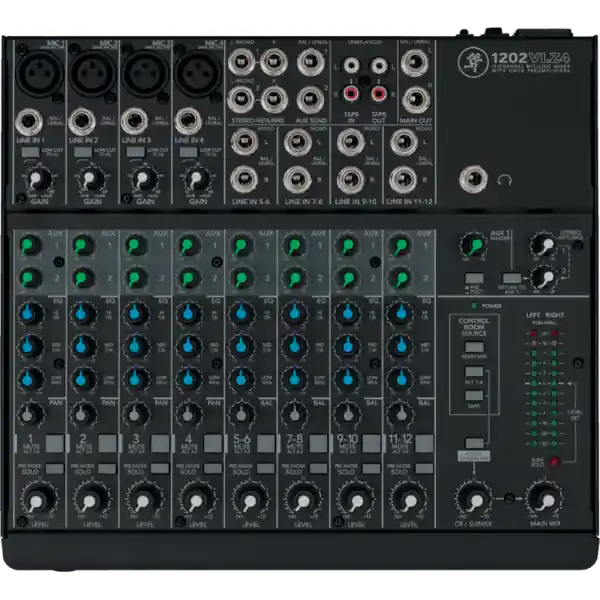Image resolution: width=600 pixels, height=600 pixels.
Task: Select the MIC 2 XLR input connector
Action: pos(92,74)
